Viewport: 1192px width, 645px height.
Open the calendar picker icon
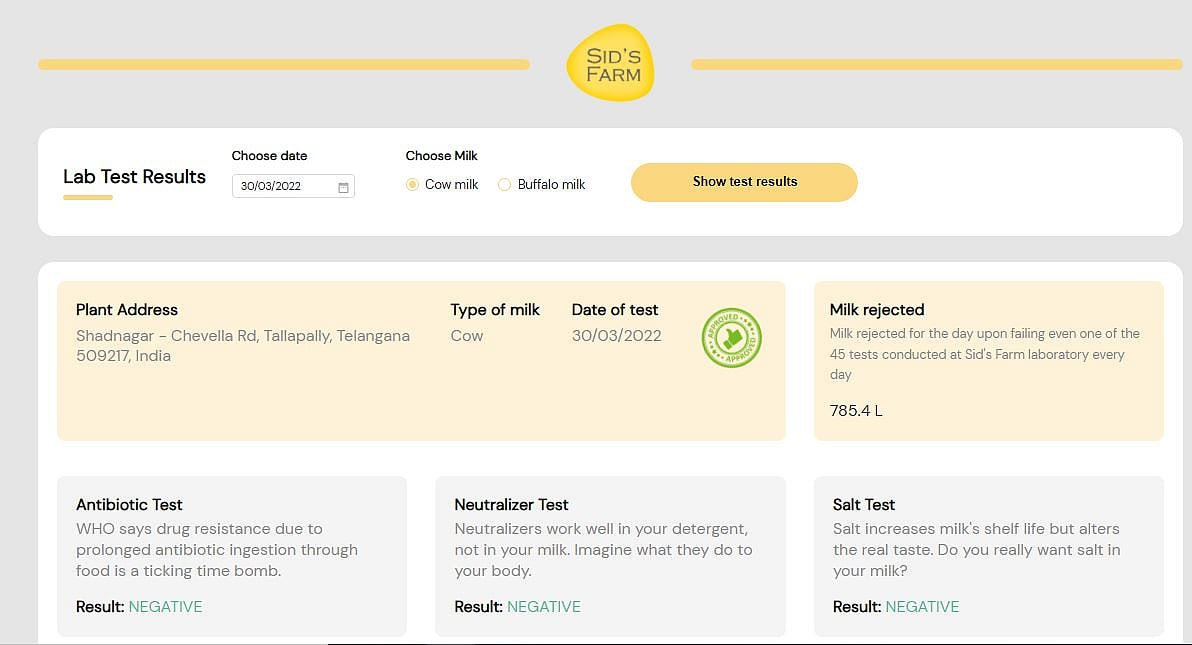point(343,187)
